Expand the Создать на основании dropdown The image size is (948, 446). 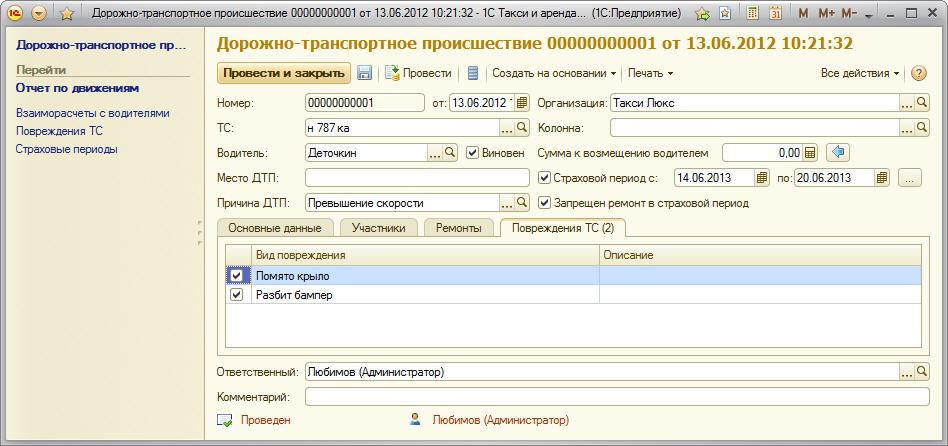click(554, 74)
